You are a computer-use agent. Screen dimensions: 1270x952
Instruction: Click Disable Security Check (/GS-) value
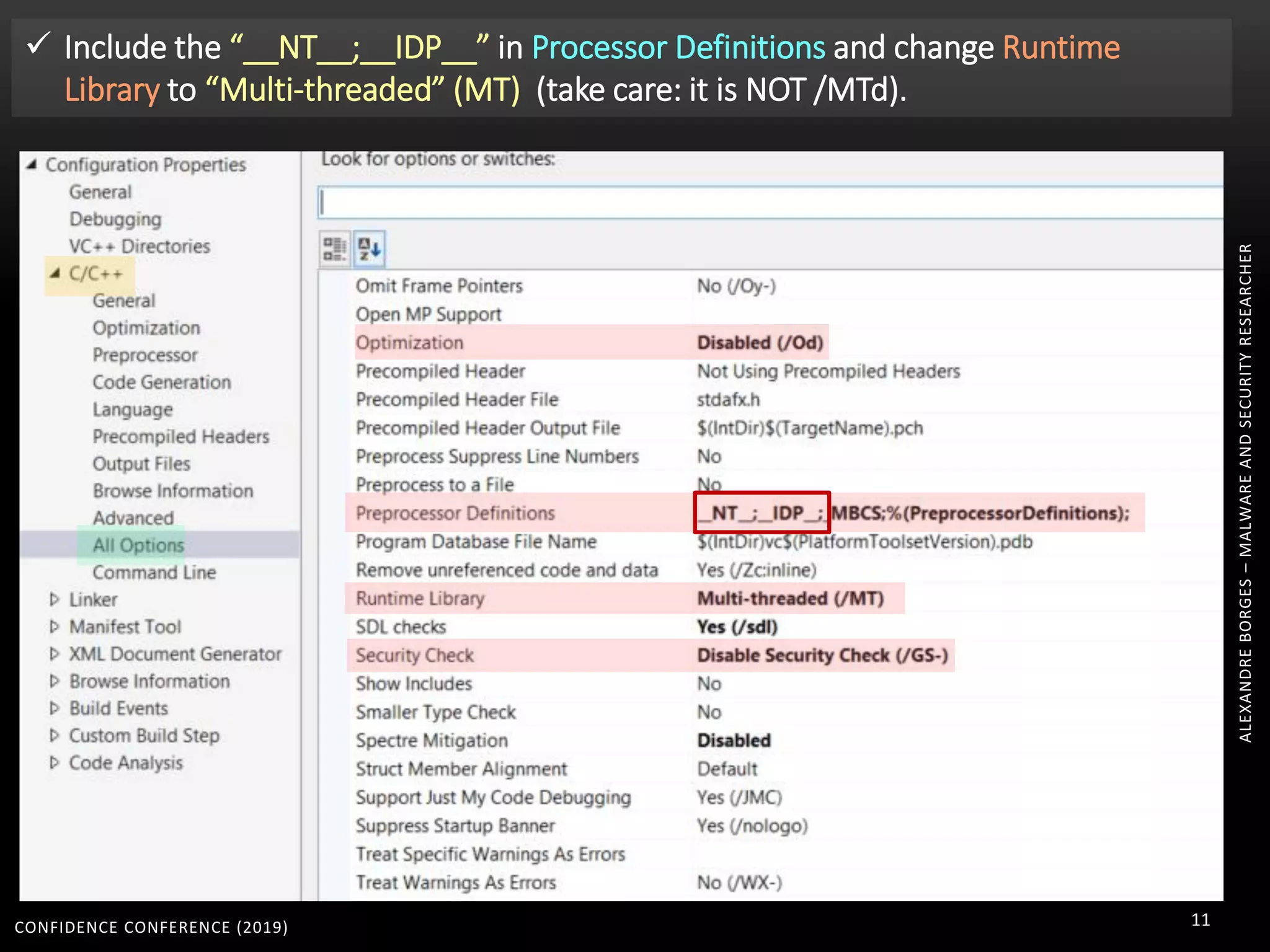pos(822,656)
